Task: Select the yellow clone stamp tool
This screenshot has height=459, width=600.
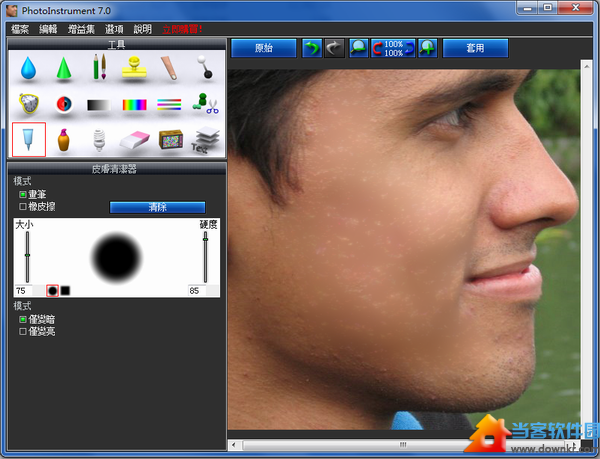Action: pos(134,67)
